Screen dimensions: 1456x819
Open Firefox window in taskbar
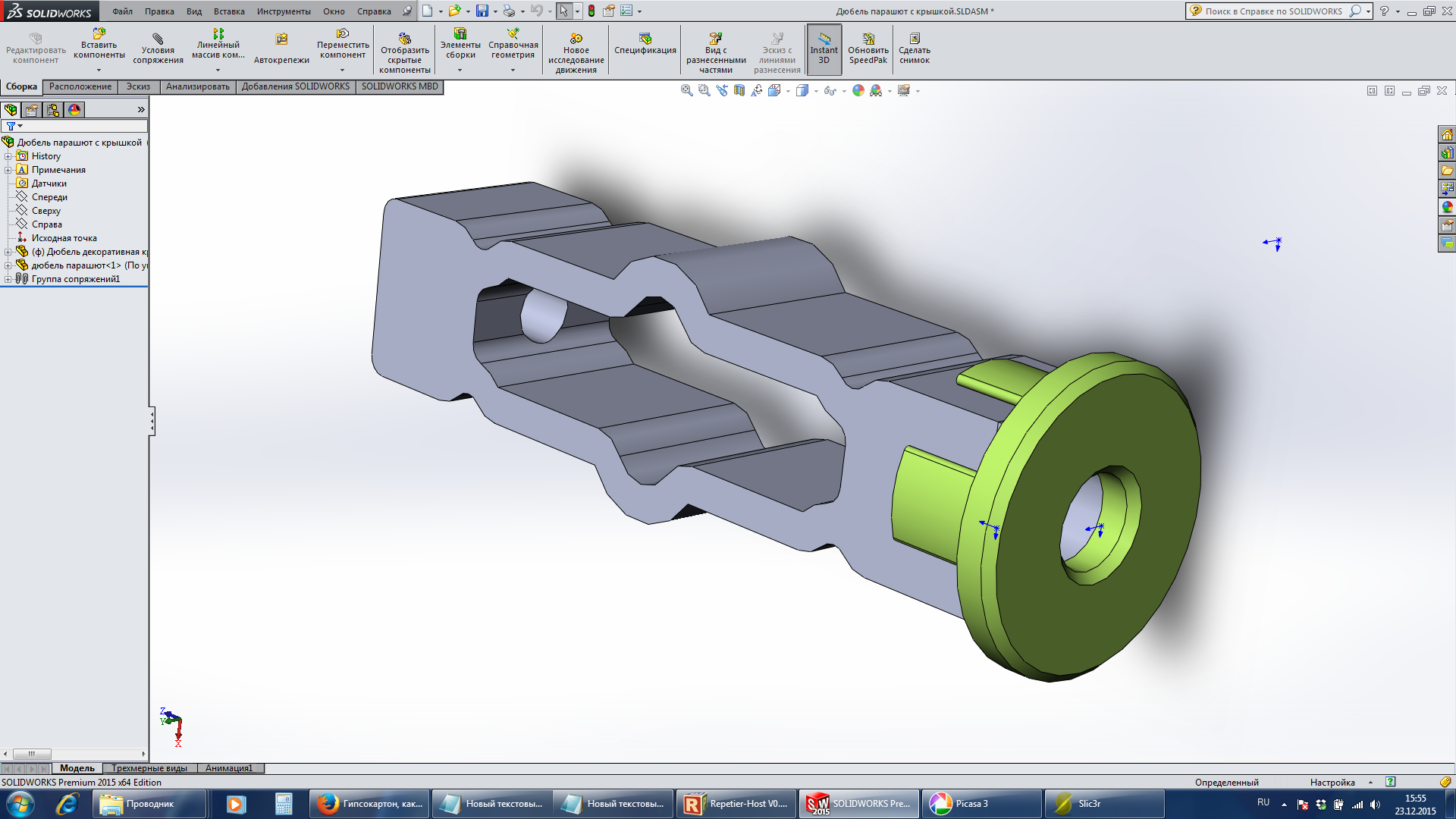370,804
